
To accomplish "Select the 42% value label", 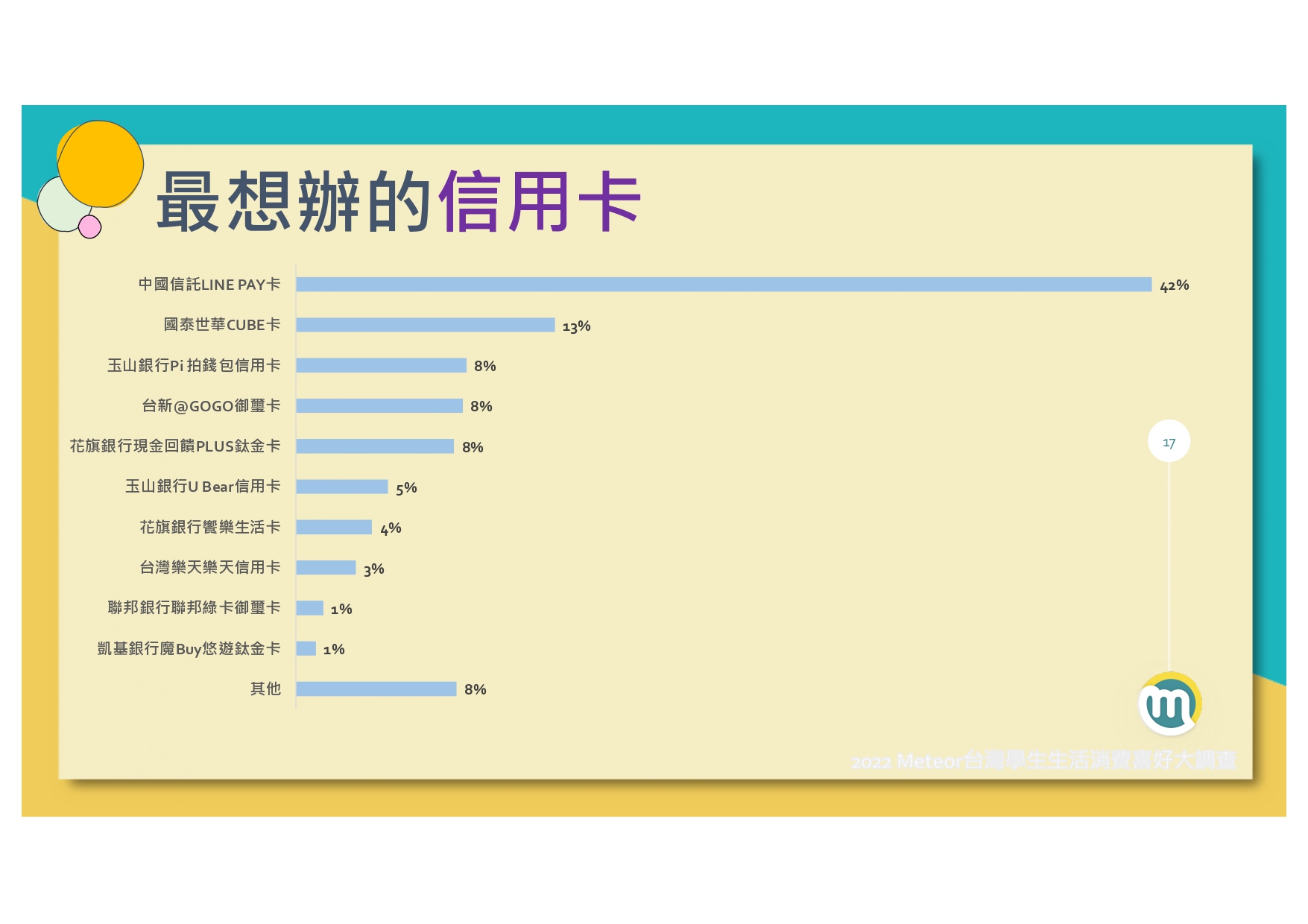I will [1174, 285].
